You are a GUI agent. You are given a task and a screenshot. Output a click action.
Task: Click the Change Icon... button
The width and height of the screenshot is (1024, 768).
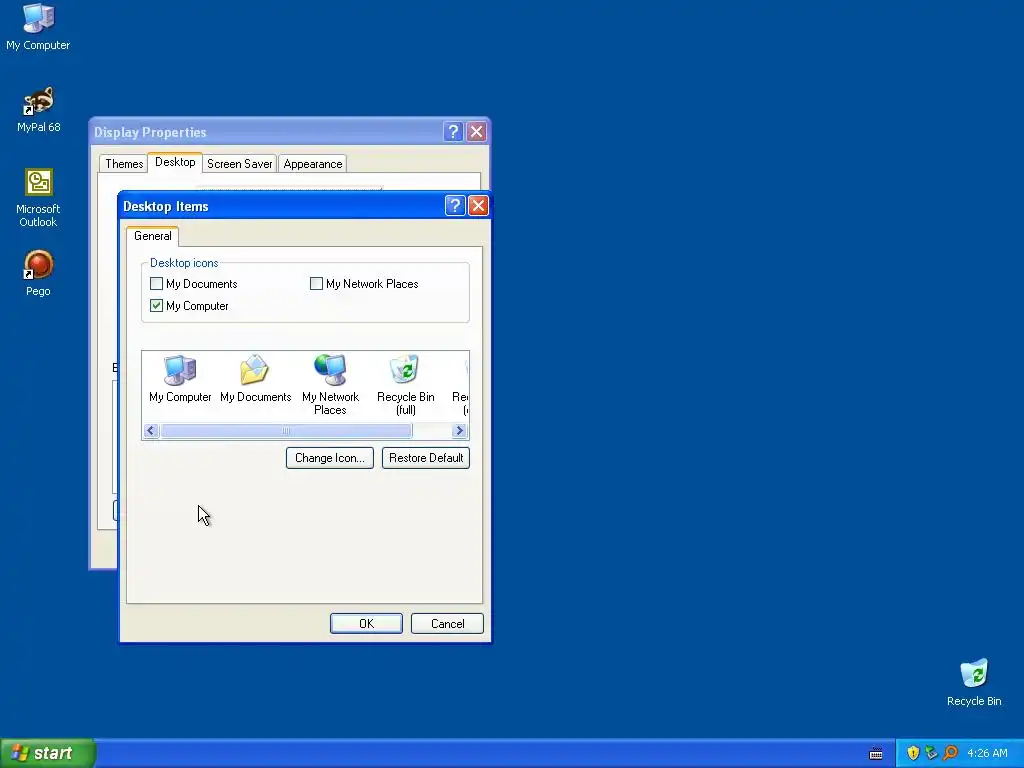tap(330, 458)
